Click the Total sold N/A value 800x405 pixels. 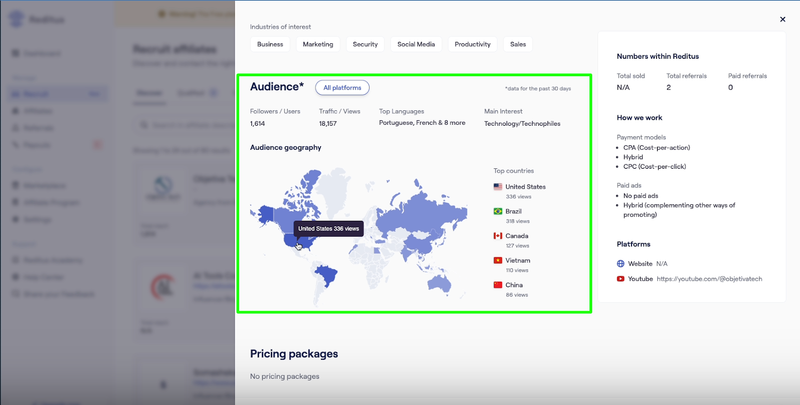(x=623, y=88)
